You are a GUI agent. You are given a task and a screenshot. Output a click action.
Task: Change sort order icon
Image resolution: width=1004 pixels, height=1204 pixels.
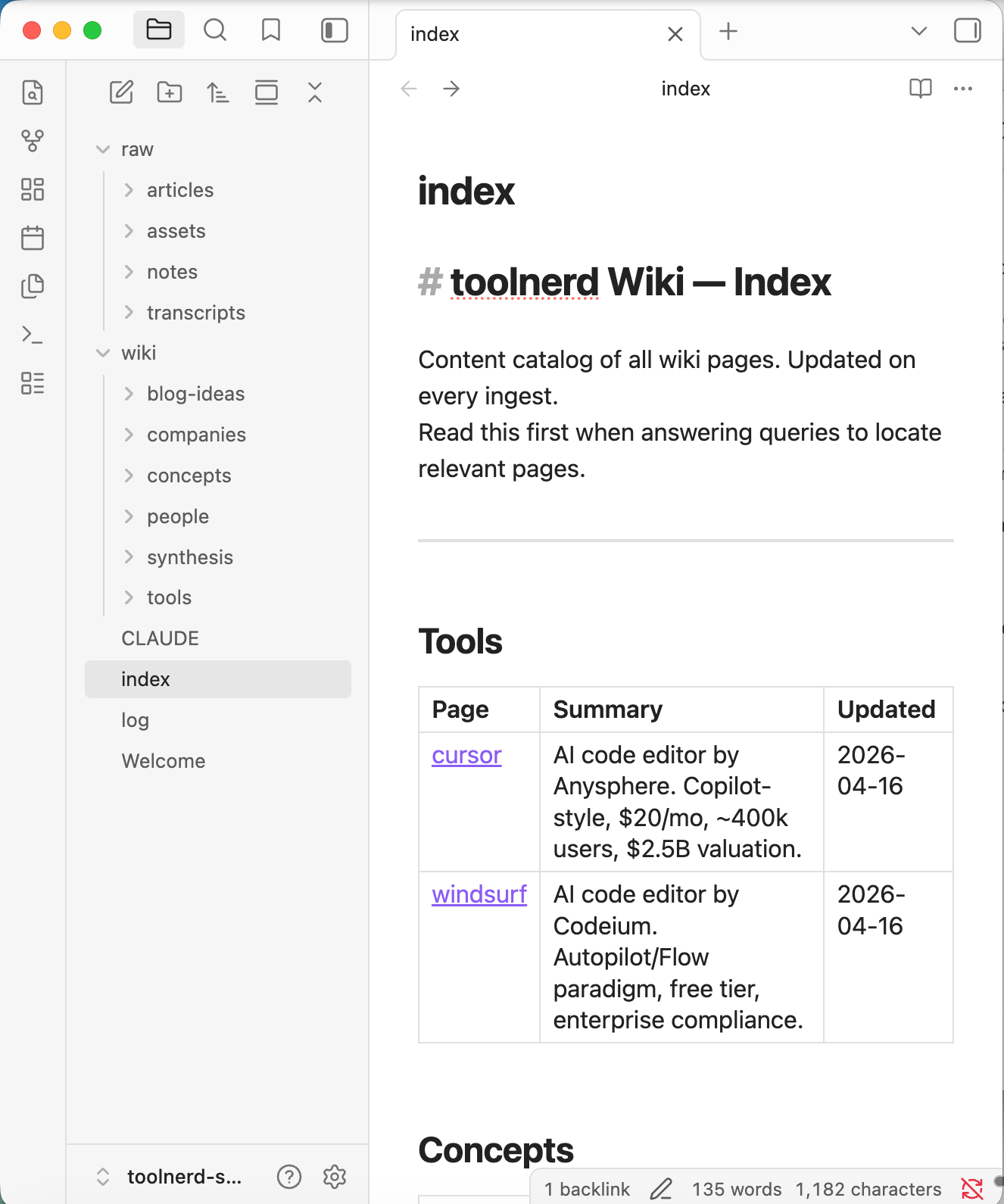218,92
